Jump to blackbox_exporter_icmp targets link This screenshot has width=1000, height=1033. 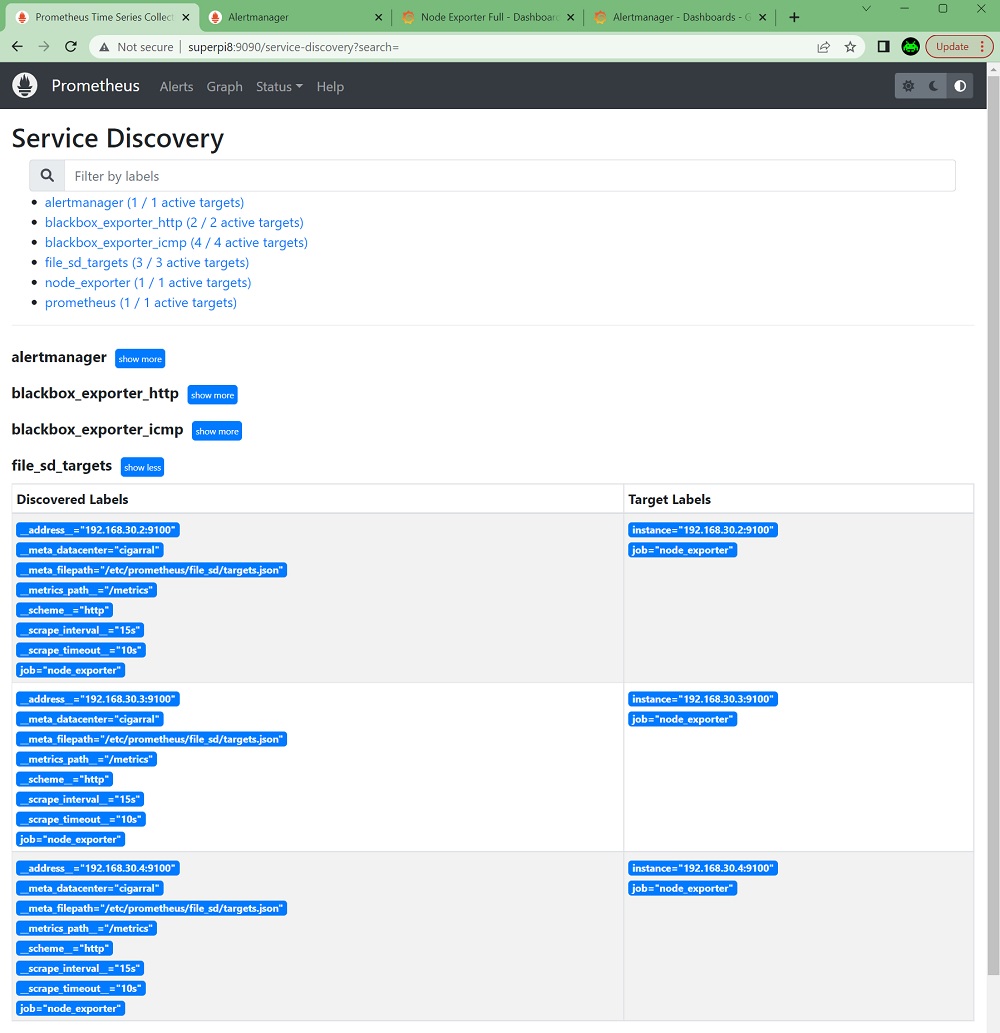point(176,242)
